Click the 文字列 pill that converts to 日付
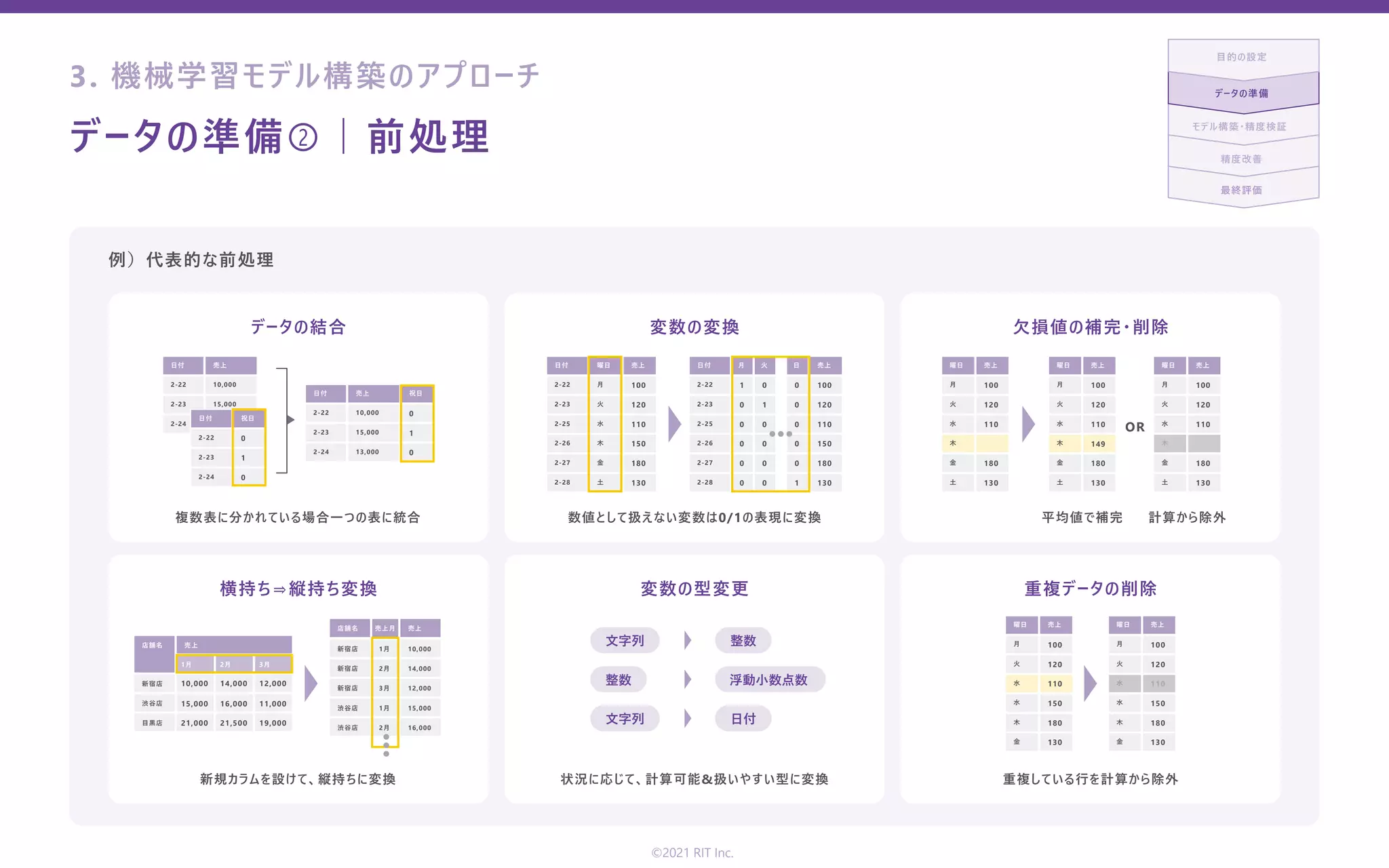This screenshot has height=868, width=1389. (x=625, y=719)
